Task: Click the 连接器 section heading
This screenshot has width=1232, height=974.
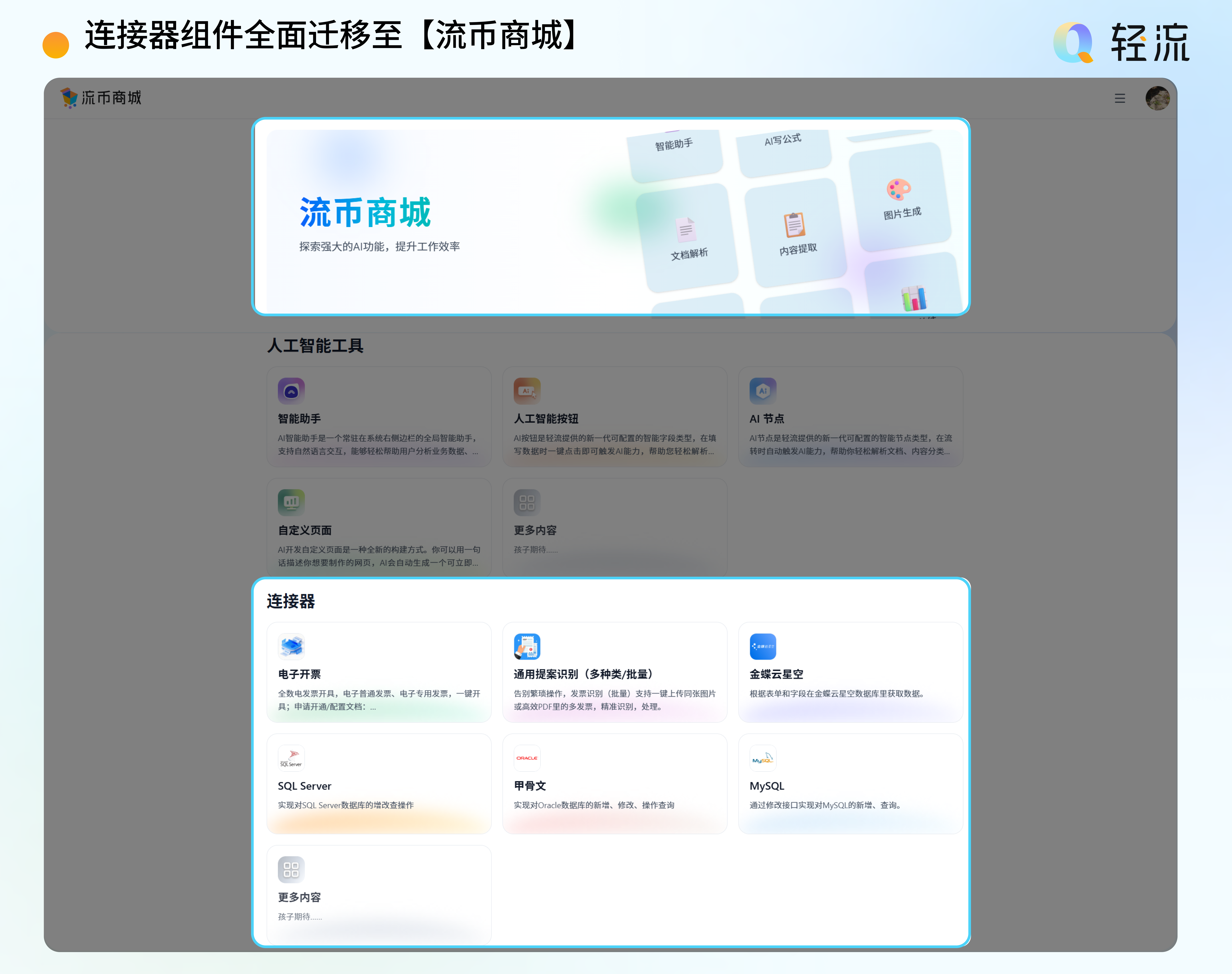Action: point(291,601)
